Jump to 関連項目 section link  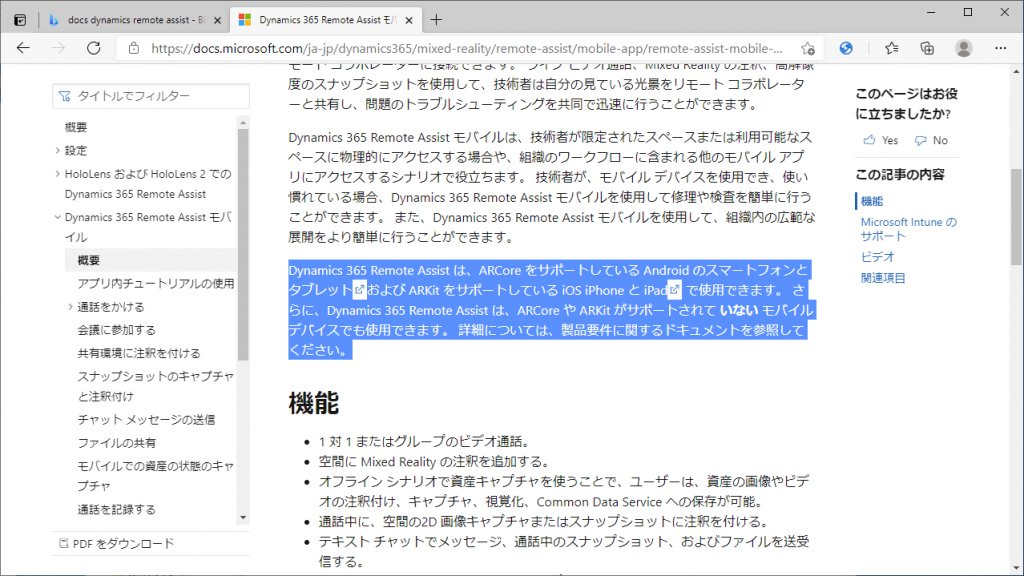coord(883,278)
